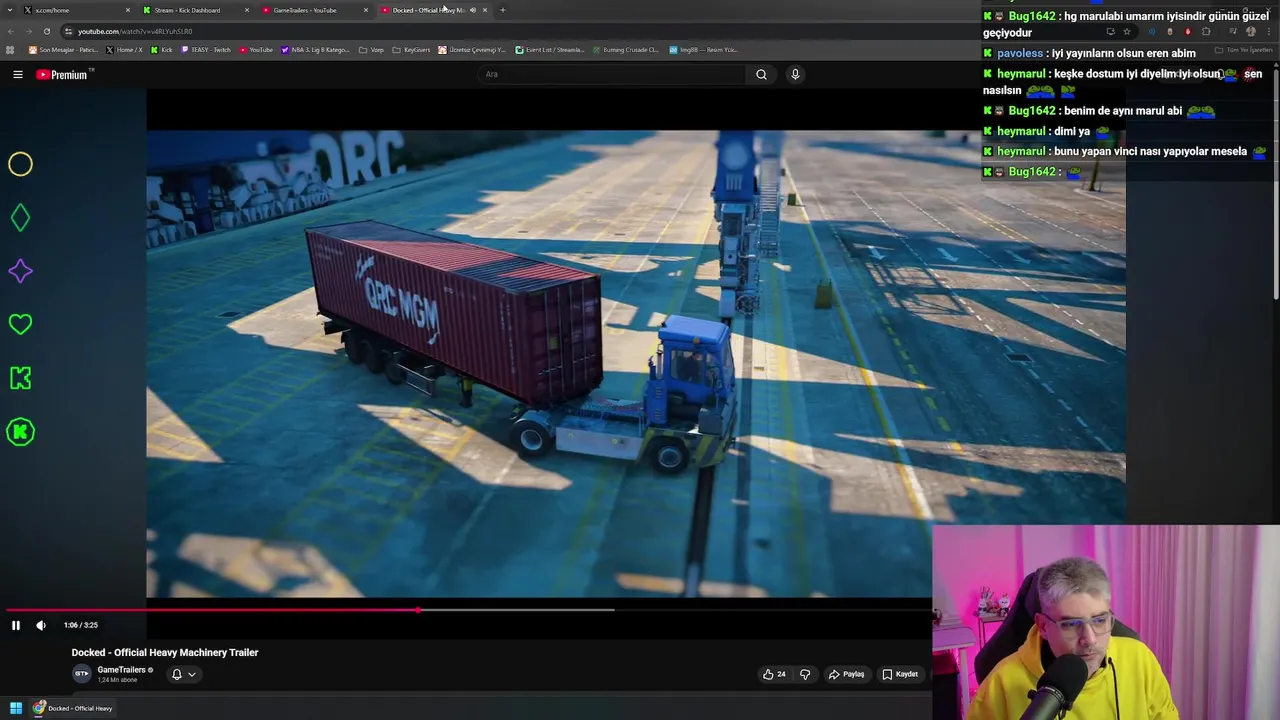The height and width of the screenshot is (720, 1280).
Task: Click pavoless username in chat
Action: 1020,53
